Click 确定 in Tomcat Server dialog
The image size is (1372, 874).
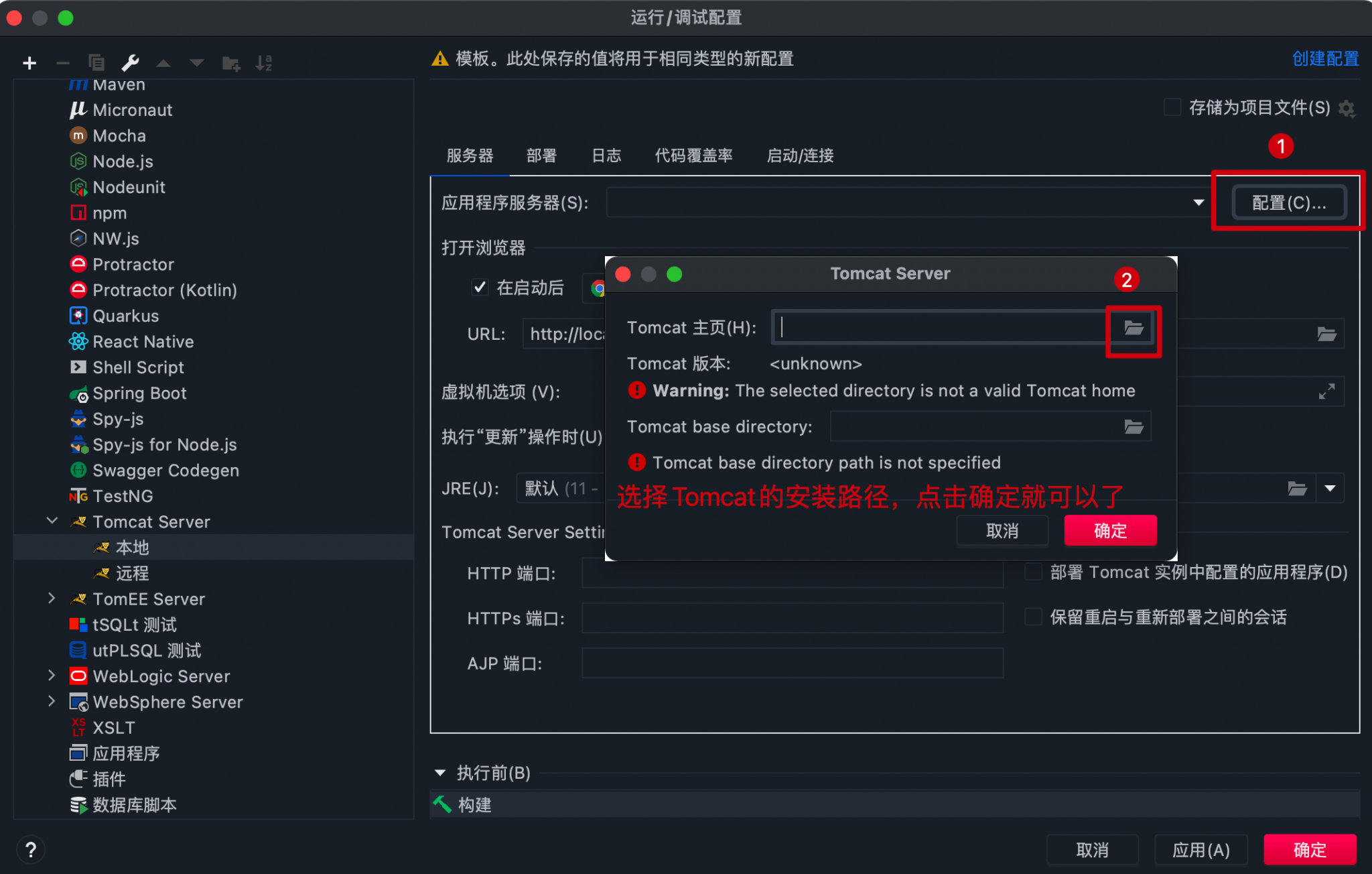click(x=1110, y=531)
